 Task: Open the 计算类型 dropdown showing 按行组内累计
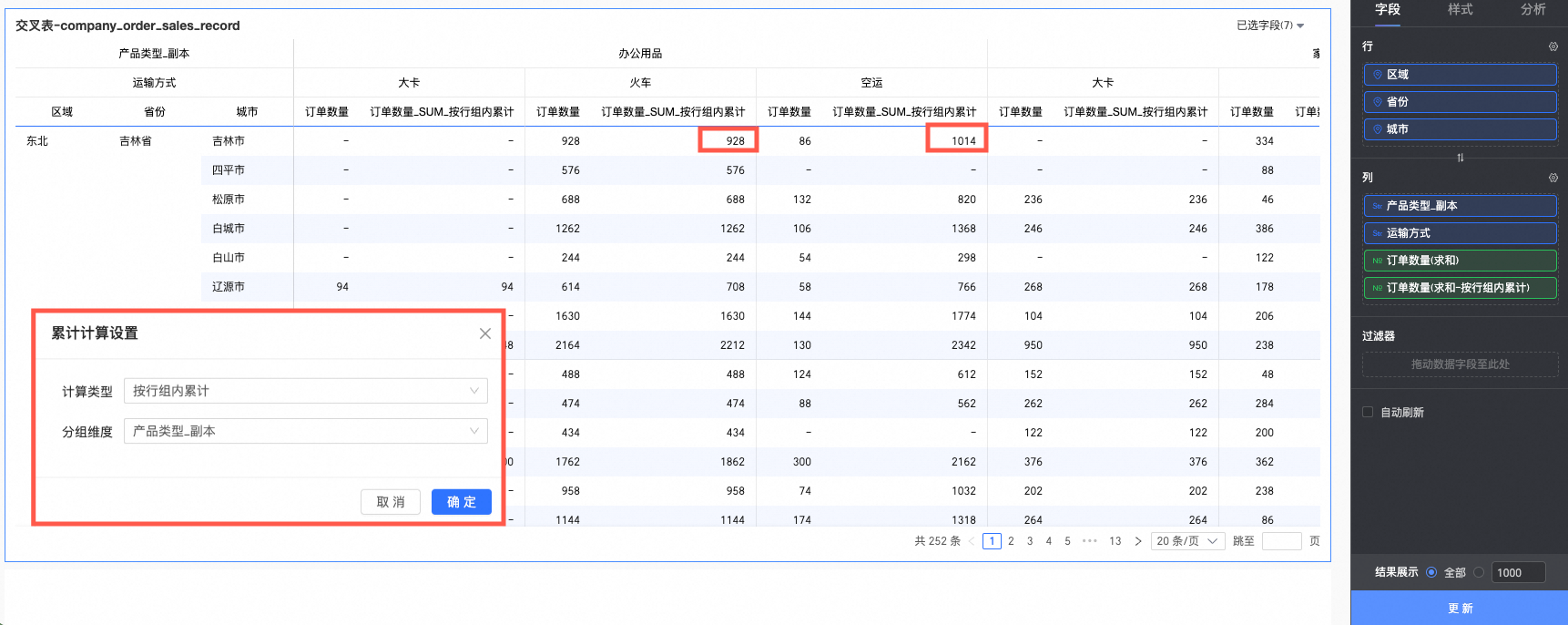pyautogui.click(x=306, y=391)
